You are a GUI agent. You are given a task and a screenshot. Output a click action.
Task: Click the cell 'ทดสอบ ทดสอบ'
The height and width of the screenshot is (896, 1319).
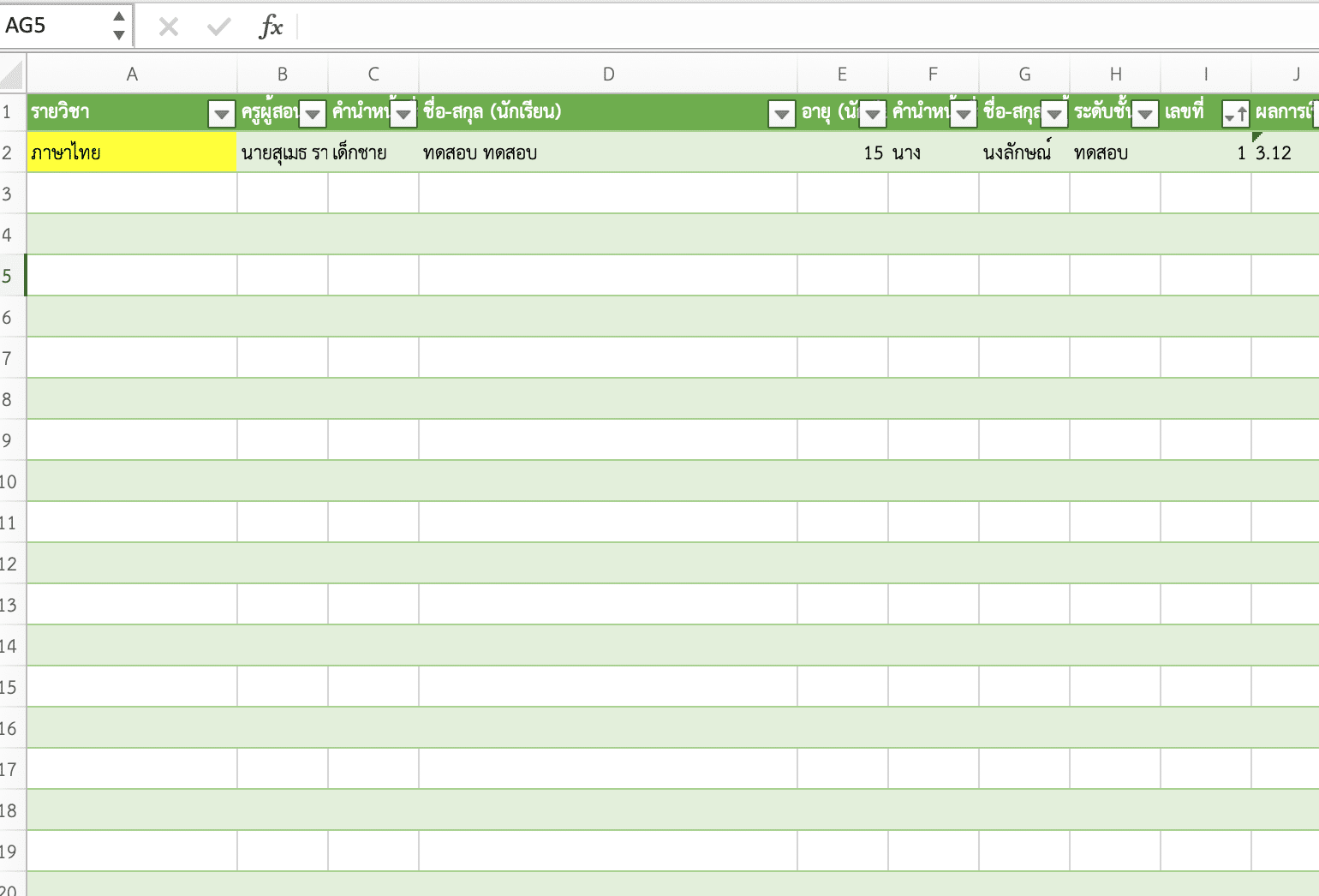[608, 152]
